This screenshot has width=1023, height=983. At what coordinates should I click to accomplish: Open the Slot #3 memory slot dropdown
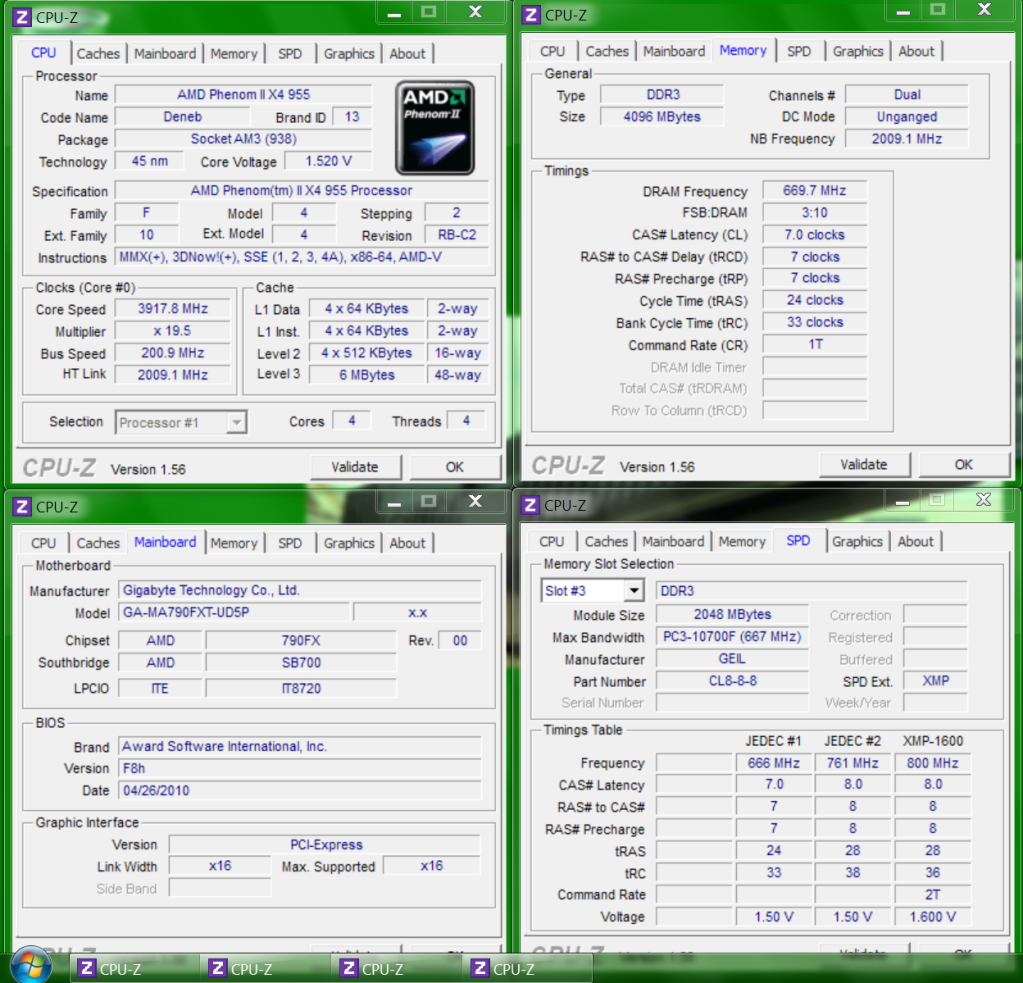click(591, 590)
